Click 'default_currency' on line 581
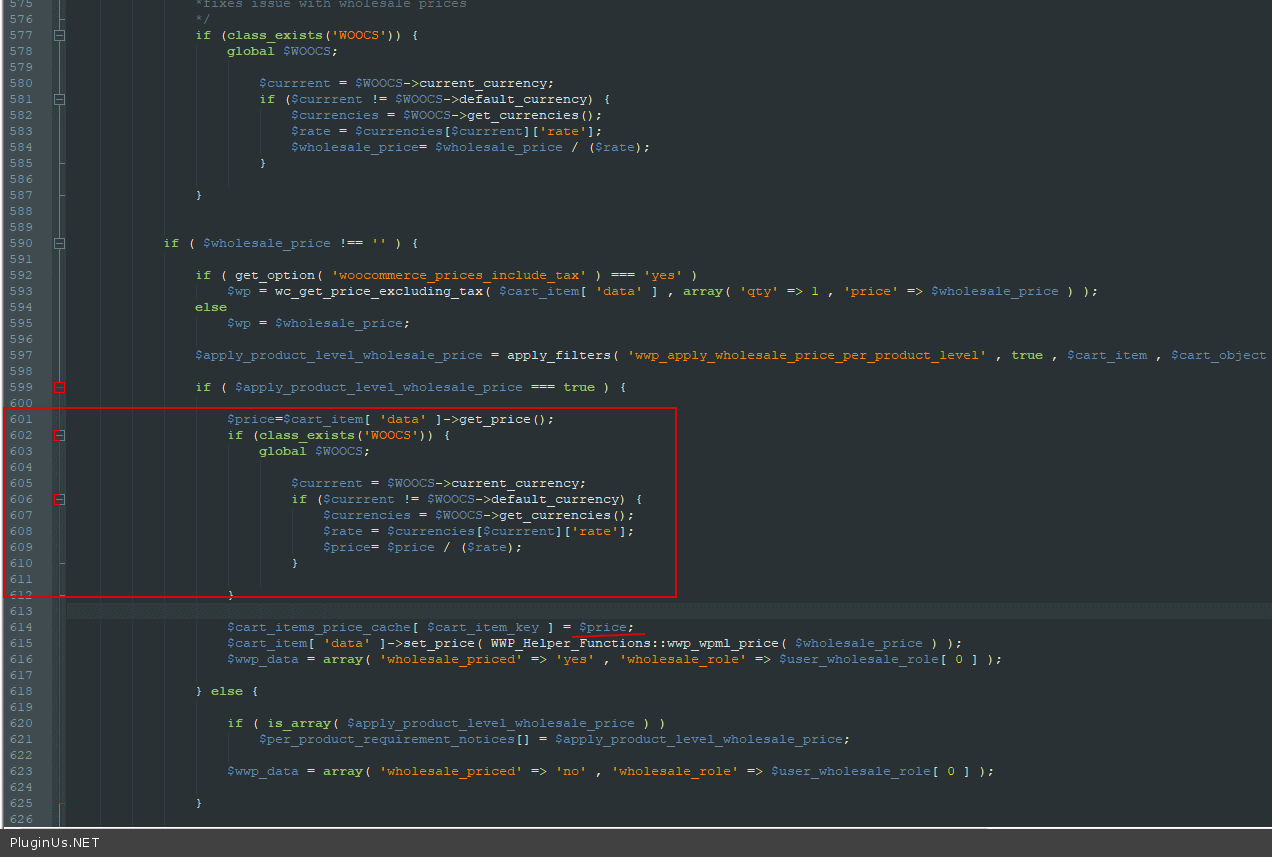Image resolution: width=1272 pixels, height=857 pixels. point(523,99)
